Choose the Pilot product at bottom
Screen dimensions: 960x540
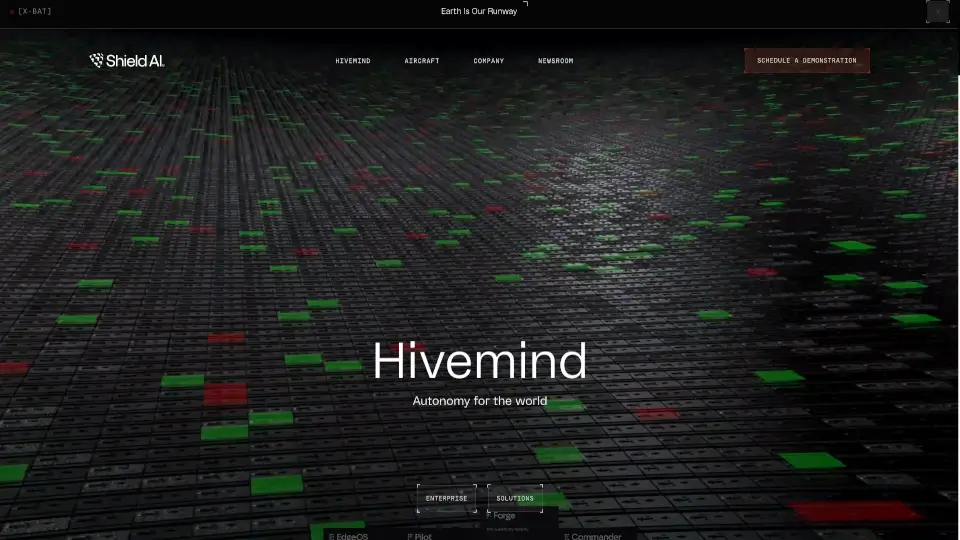(x=420, y=536)
